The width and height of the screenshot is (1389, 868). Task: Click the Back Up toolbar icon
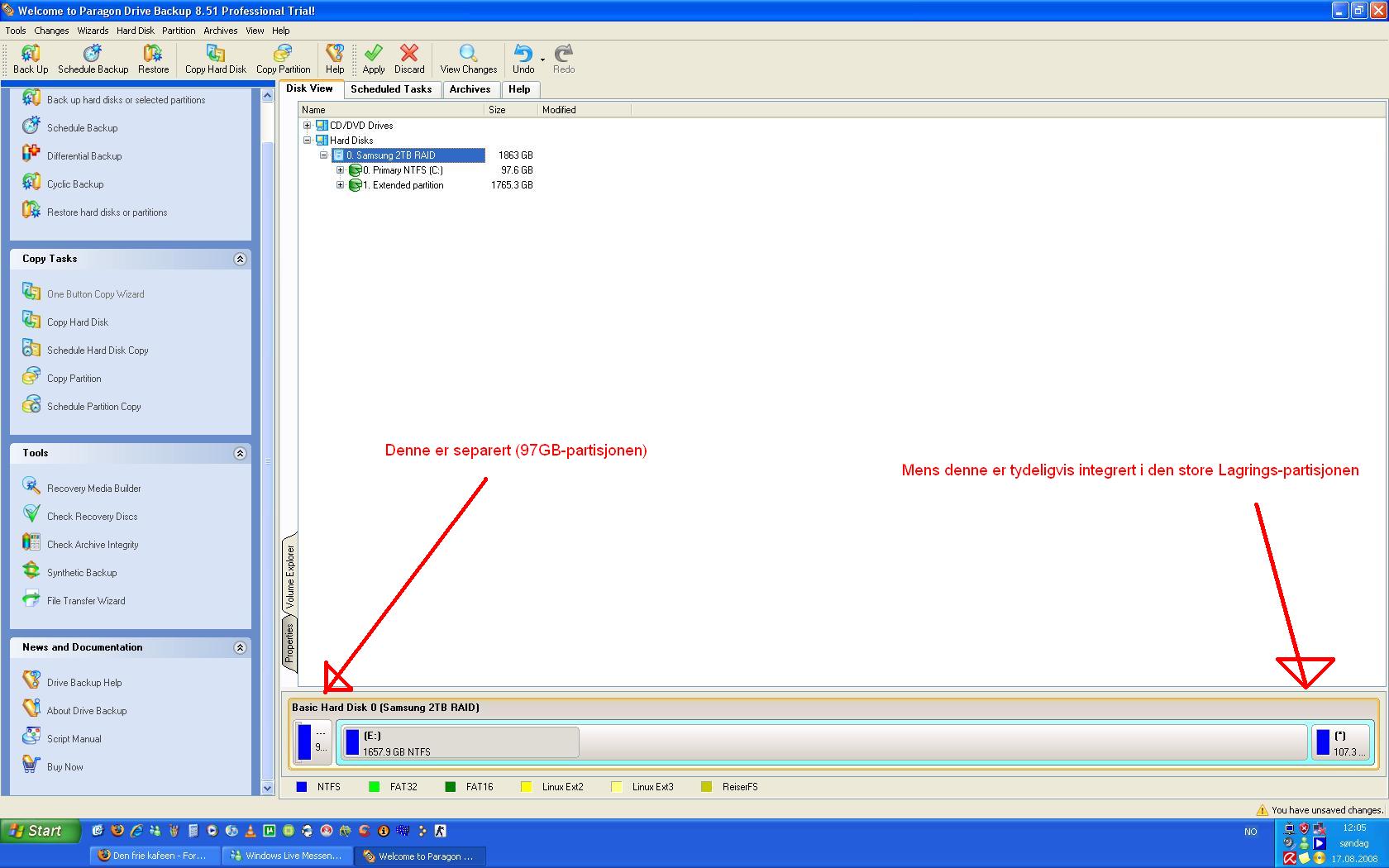tap(31, 60)
